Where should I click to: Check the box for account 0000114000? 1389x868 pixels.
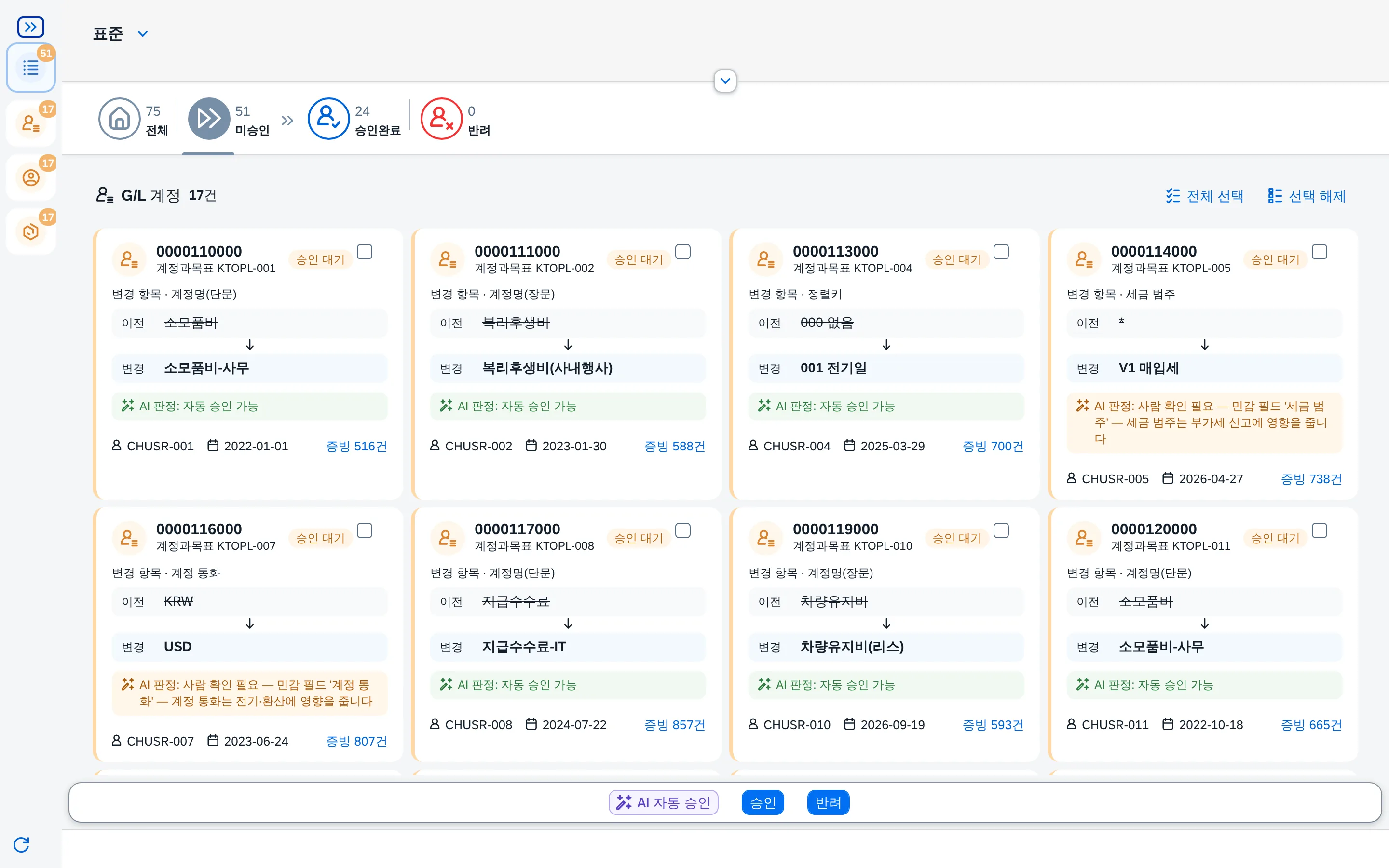click(1320, 252)
